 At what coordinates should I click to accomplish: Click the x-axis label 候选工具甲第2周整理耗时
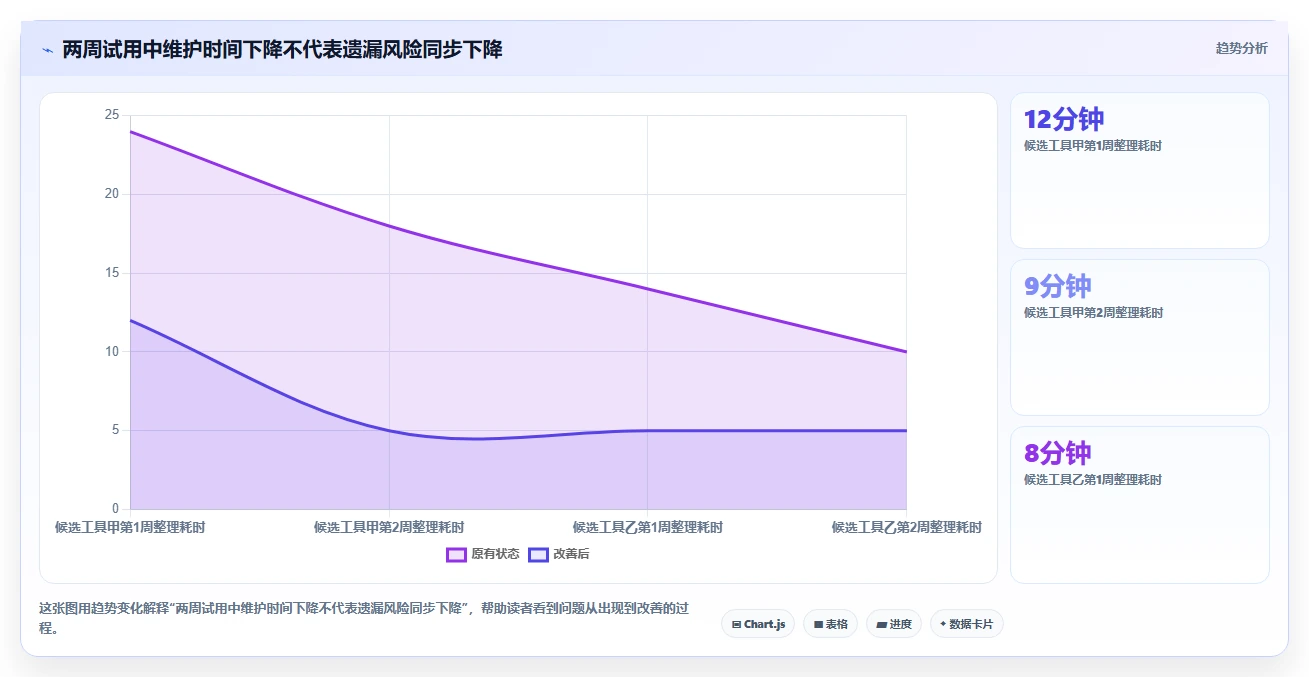[x=389, y=527]
